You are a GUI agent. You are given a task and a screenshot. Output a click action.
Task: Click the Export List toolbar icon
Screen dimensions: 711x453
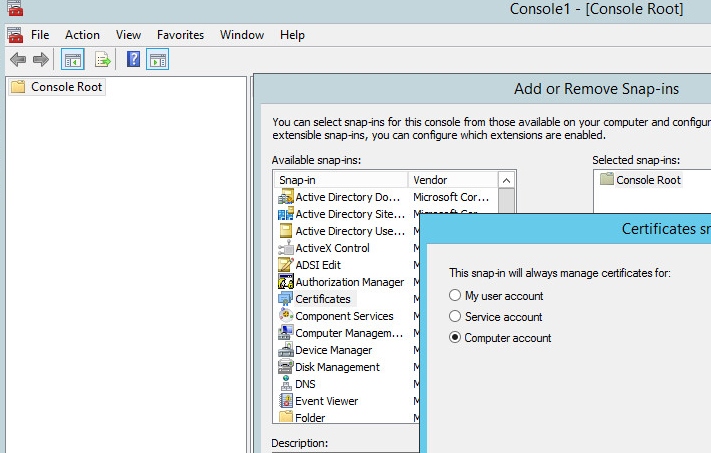click(x=102, y=59)
